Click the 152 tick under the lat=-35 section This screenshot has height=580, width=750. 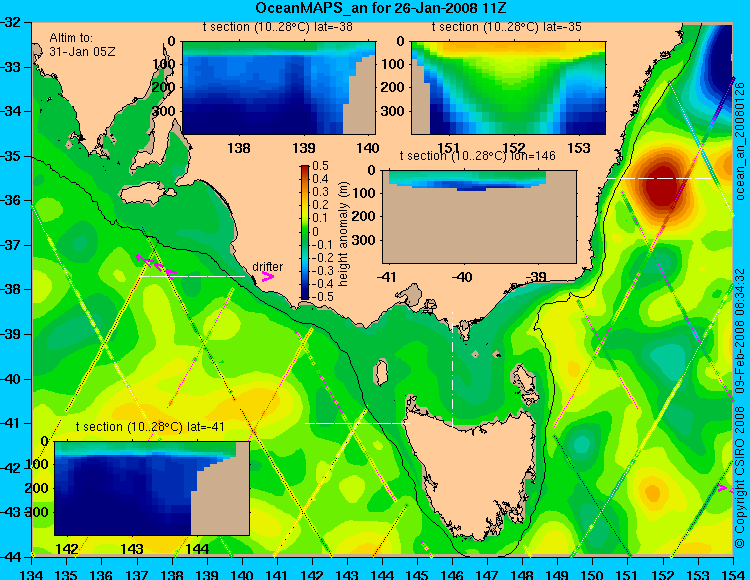point(514,148)
